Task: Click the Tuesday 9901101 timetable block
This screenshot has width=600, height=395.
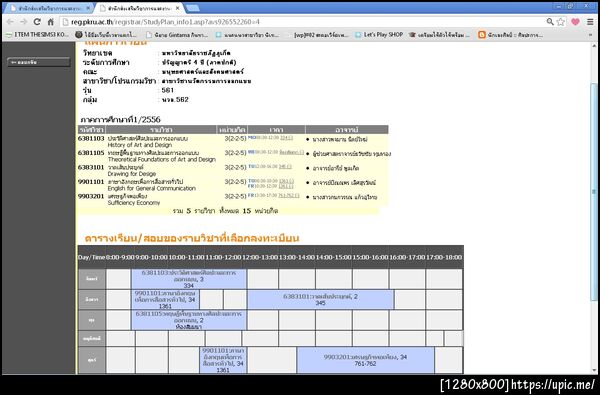Action: pos(165,299)
